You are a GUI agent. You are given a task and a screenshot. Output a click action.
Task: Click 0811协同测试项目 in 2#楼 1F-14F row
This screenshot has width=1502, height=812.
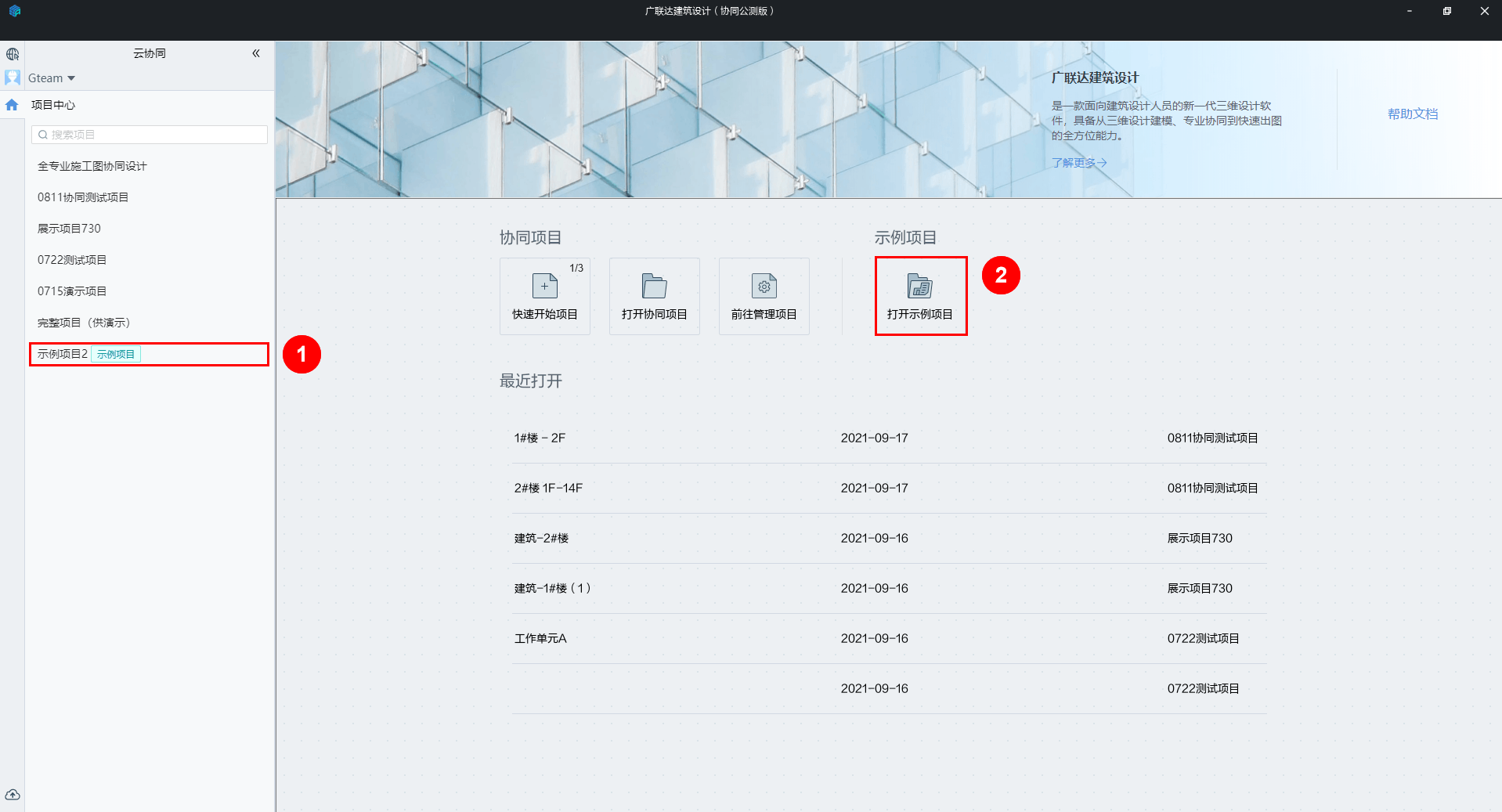(x=1212, y=489)
